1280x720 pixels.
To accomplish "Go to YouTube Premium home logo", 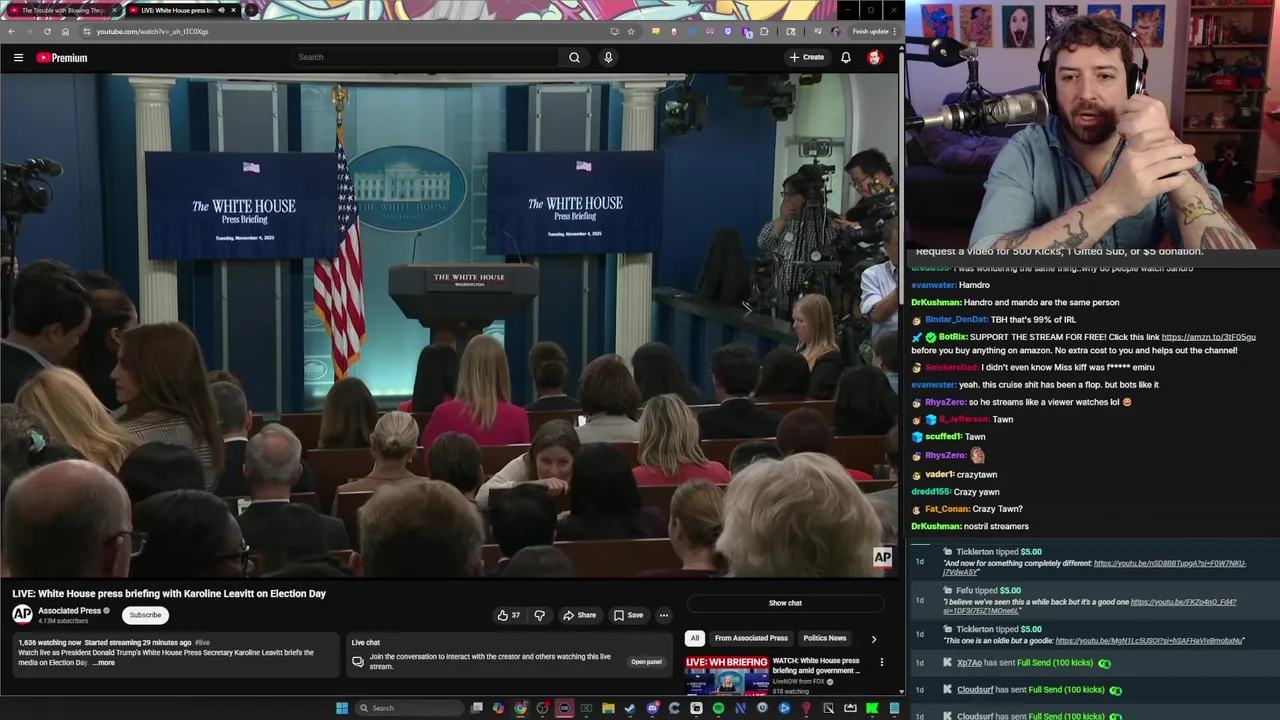I will [62, 58].
